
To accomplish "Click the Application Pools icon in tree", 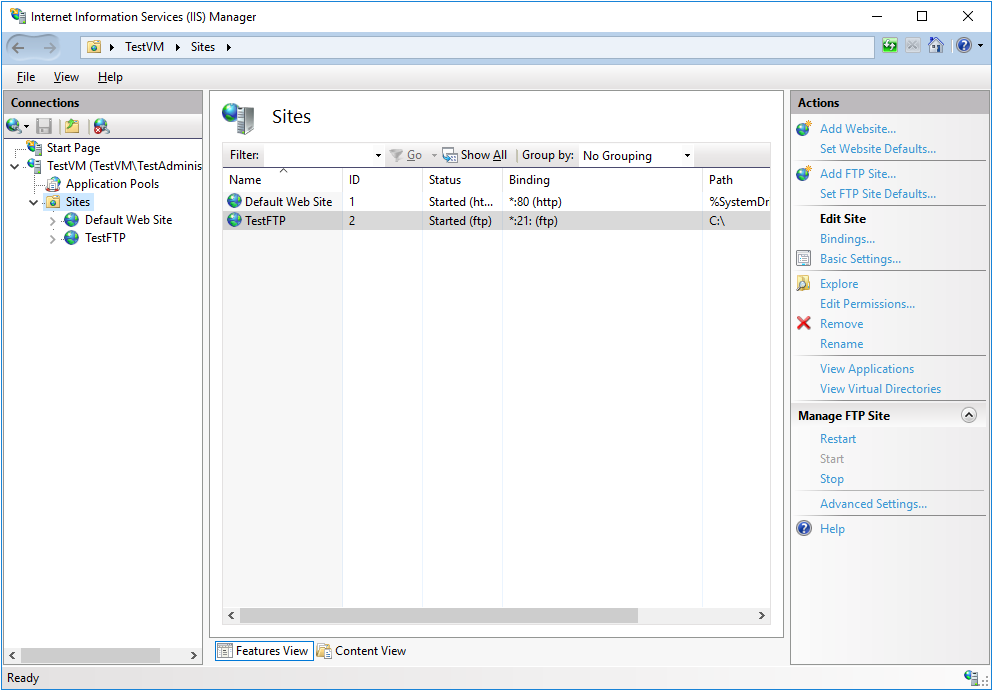I will [x=54, y=184].
